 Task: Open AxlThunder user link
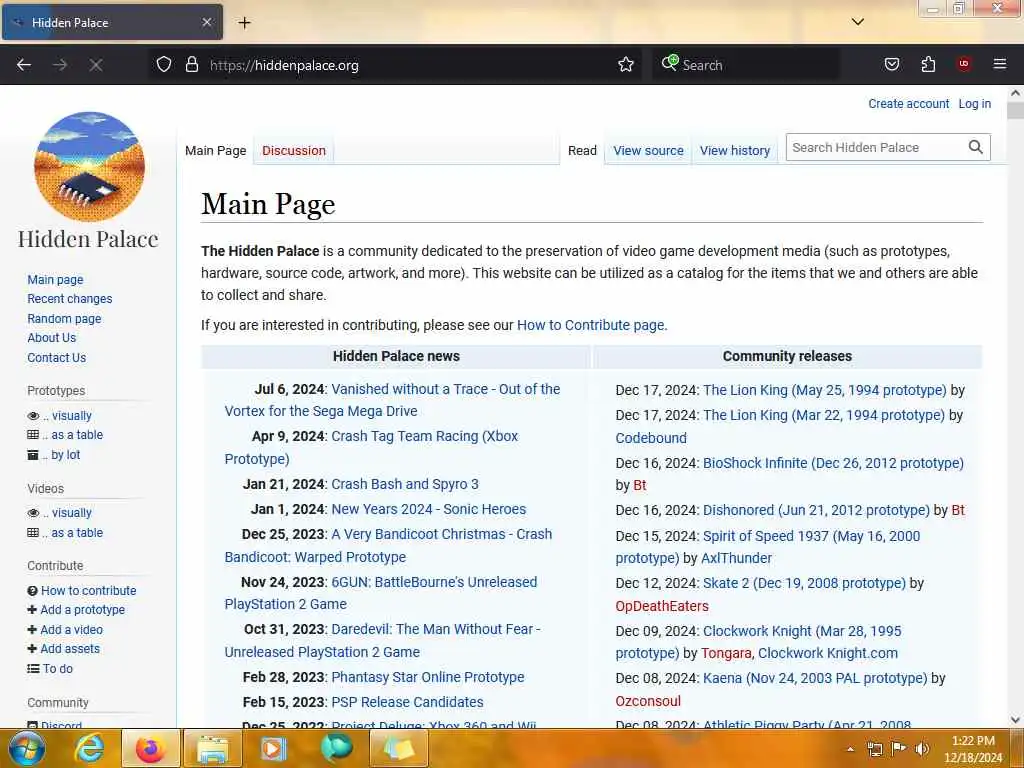tap(736, 558)
